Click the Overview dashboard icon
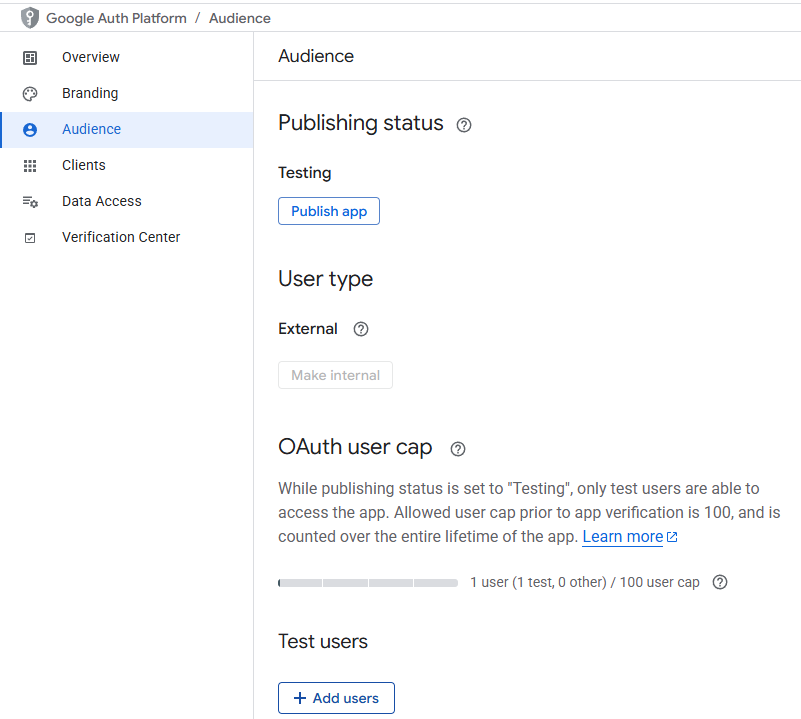 30,58
